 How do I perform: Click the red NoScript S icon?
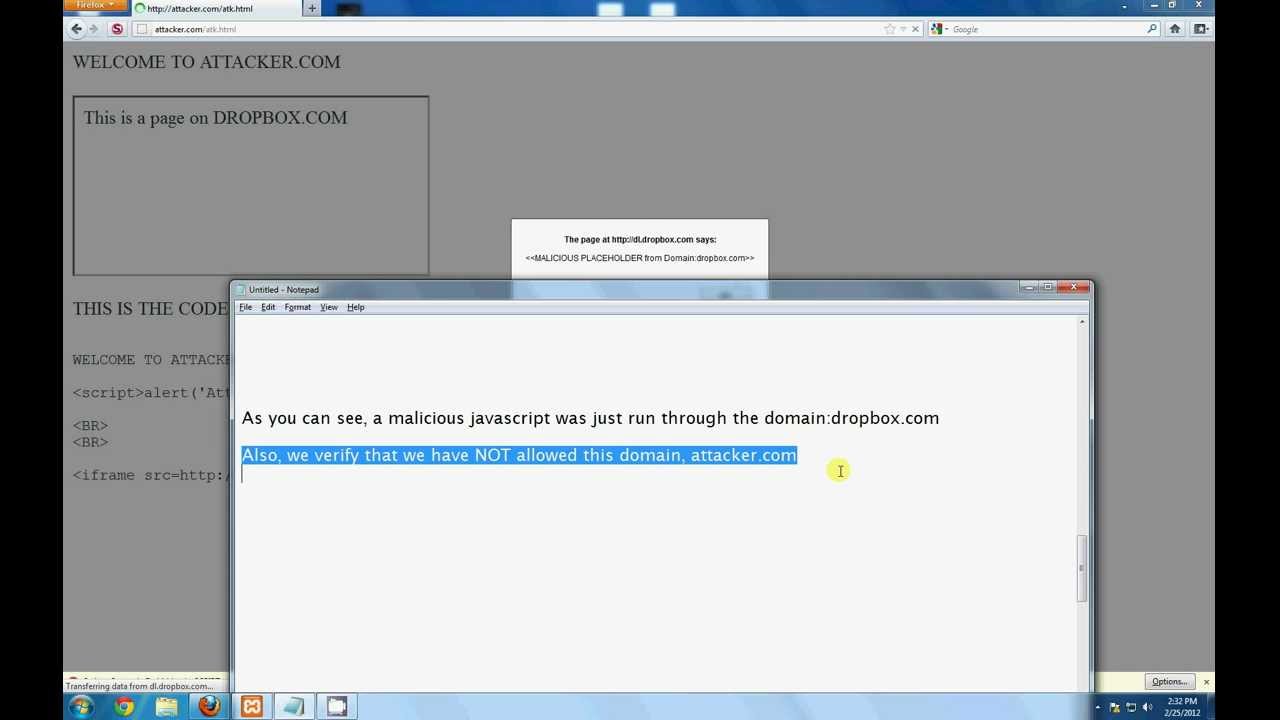(117, 29)
